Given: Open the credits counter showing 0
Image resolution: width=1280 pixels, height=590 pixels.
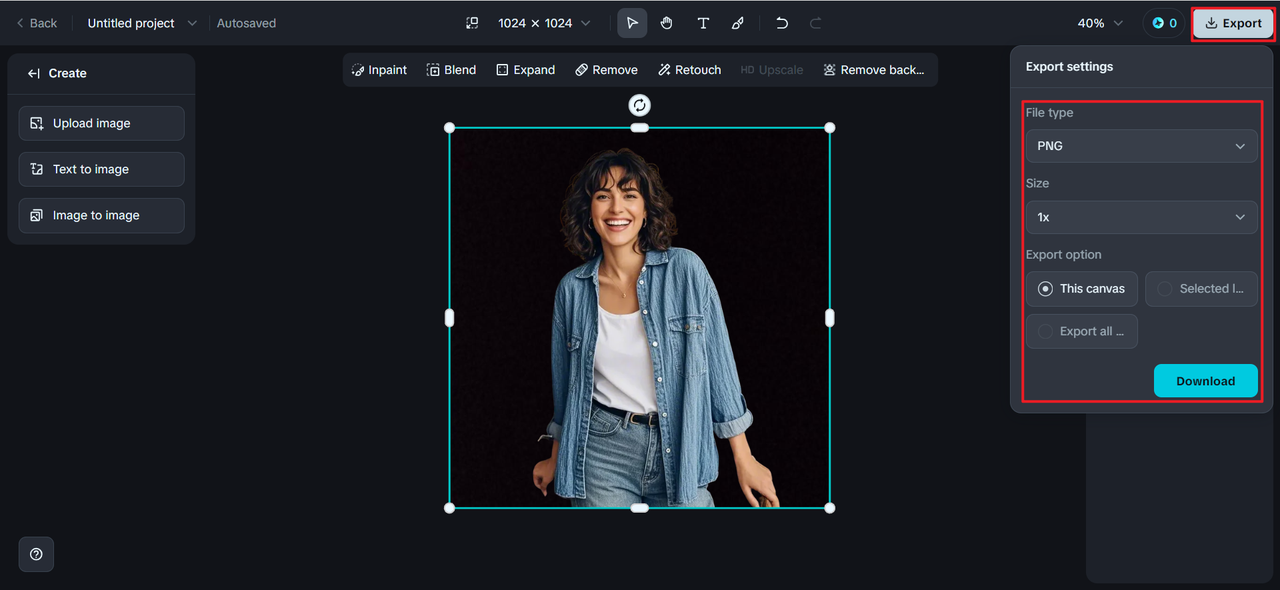Looking at the screenshot, I should point(1164,23).
